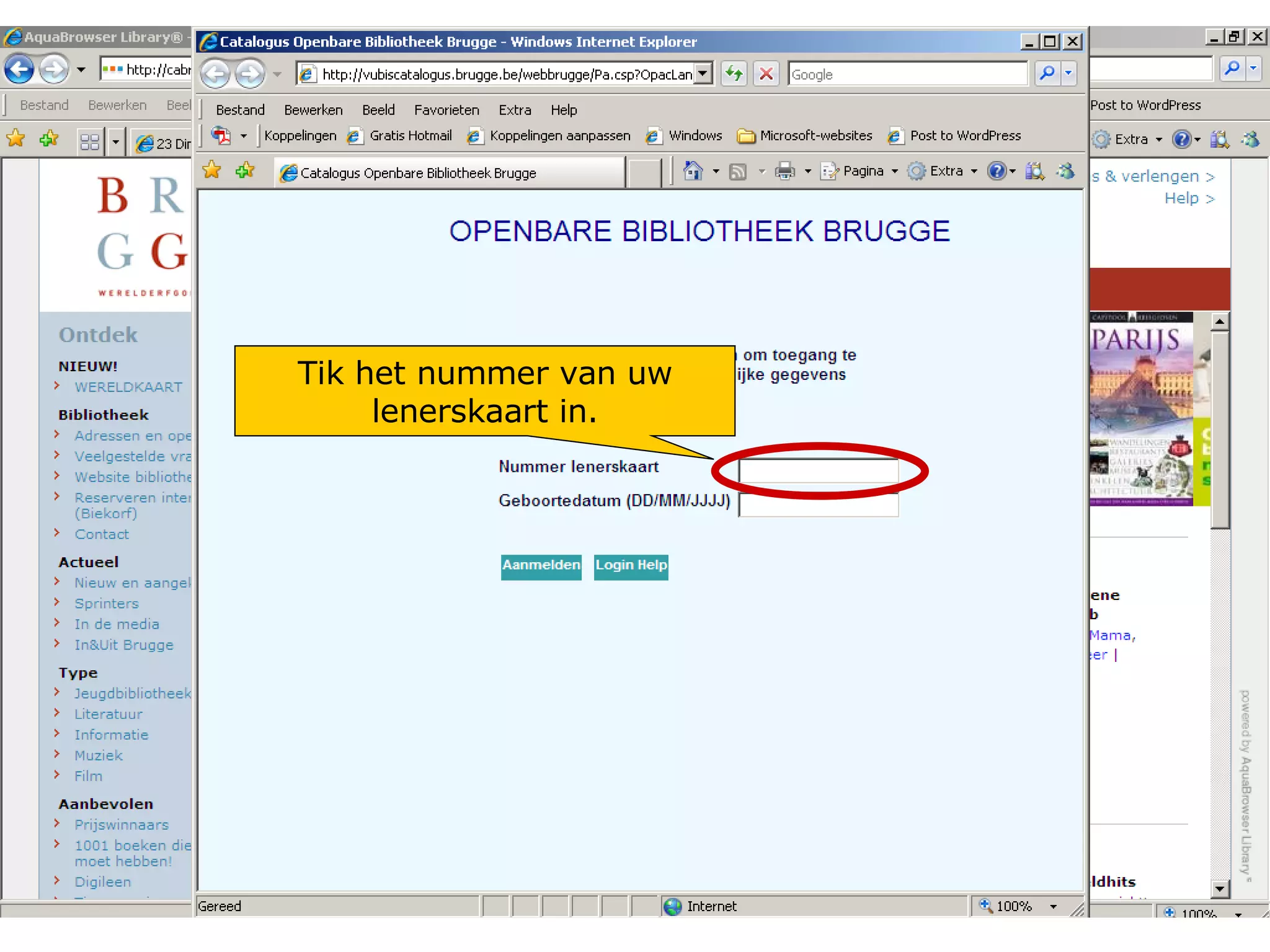Click the RSS feeds icon
The width and height of the screenshot is (1270, 952).
tap(738, 172)
